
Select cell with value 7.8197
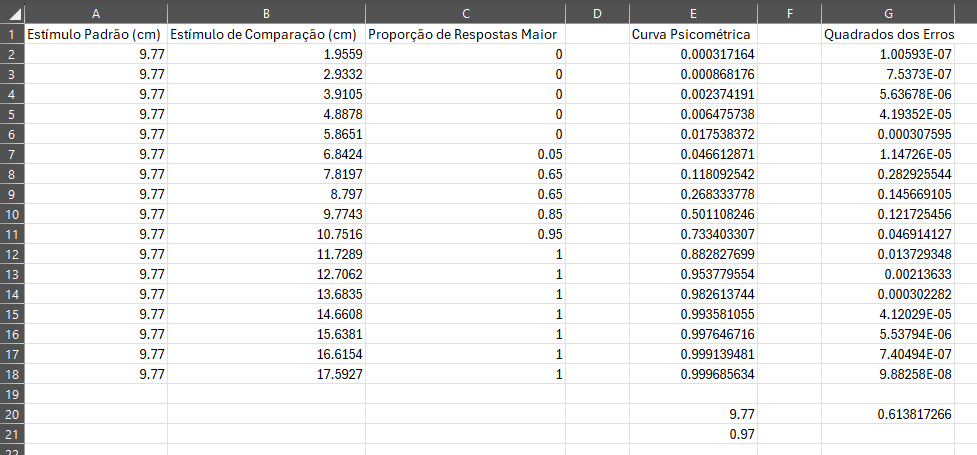click(x=266, y=174)
